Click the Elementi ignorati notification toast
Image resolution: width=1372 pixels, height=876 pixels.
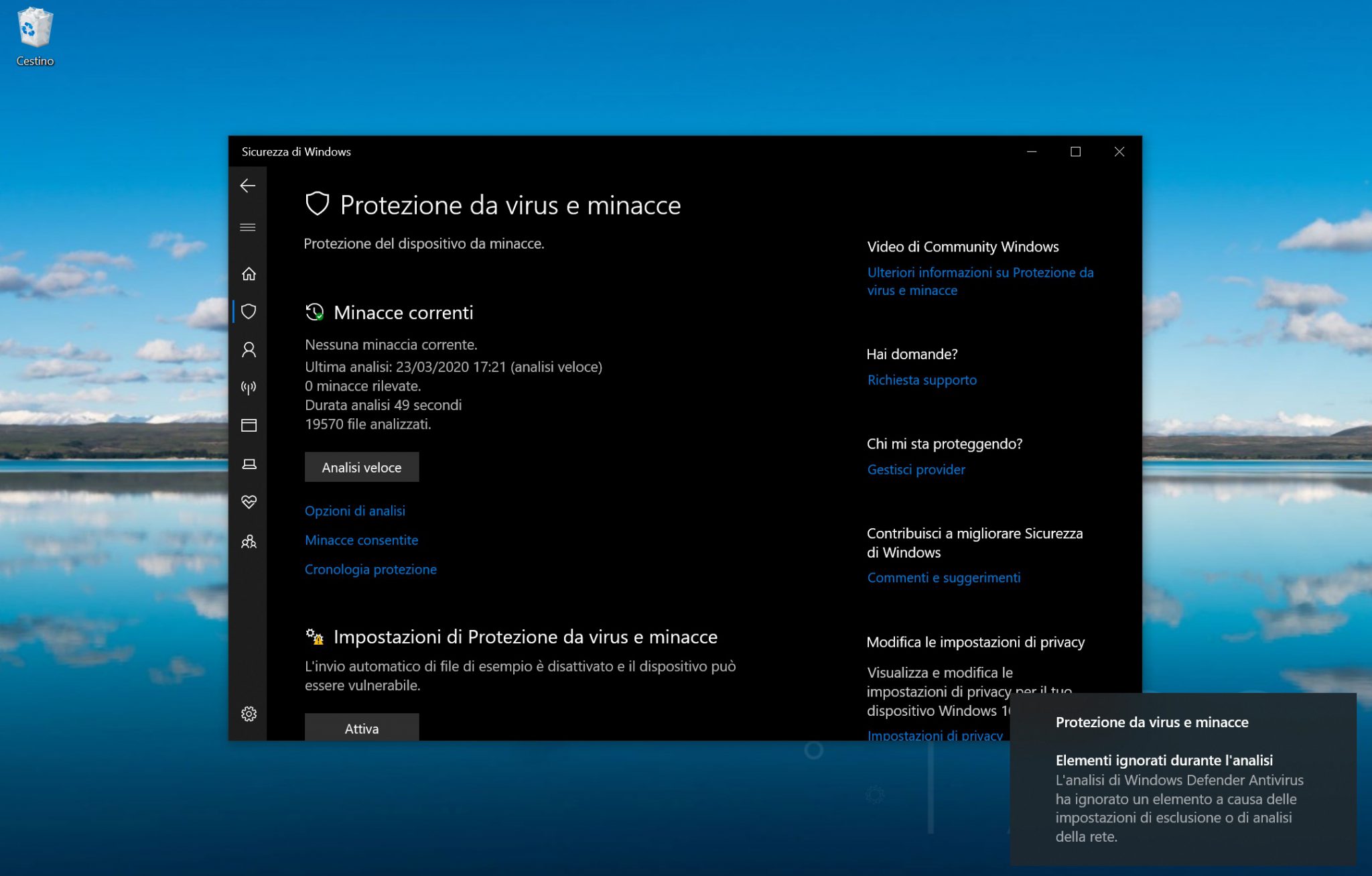pyautogui.click(x=1183, y=779)
